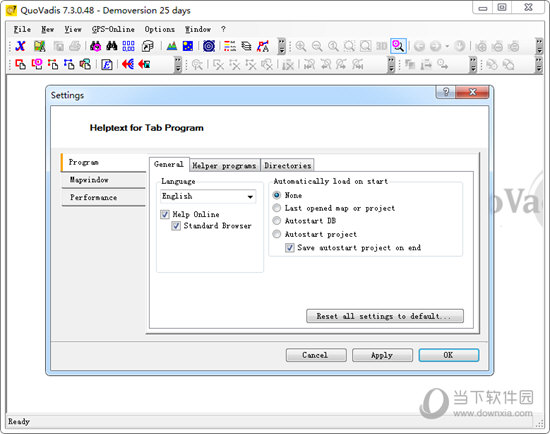Click the grayed back navigation arrow icon
The width and height of the screenshot is (550, 434).
pyautogui.click(x=420, y=46)
